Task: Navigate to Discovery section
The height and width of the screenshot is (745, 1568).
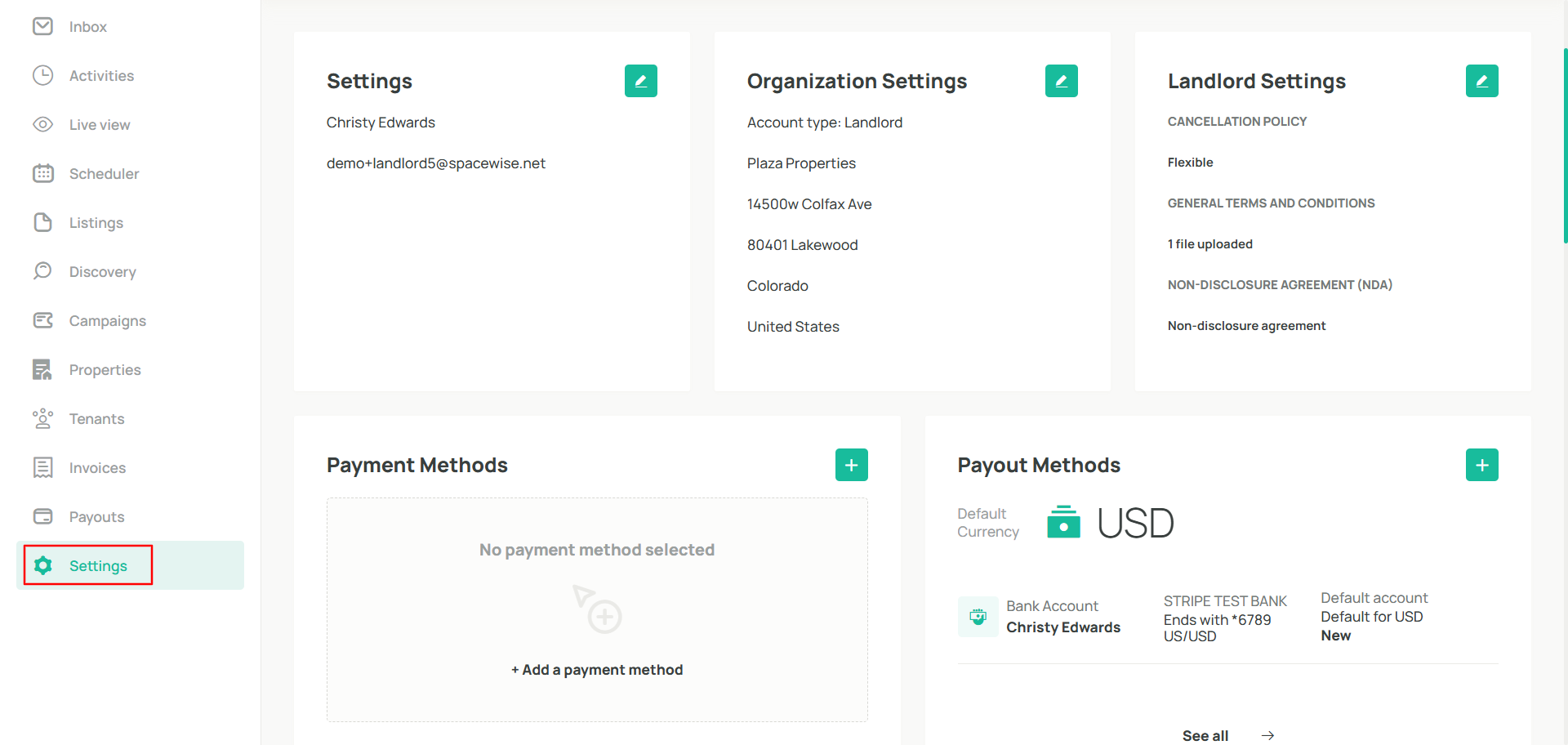Action: [102, 272]
